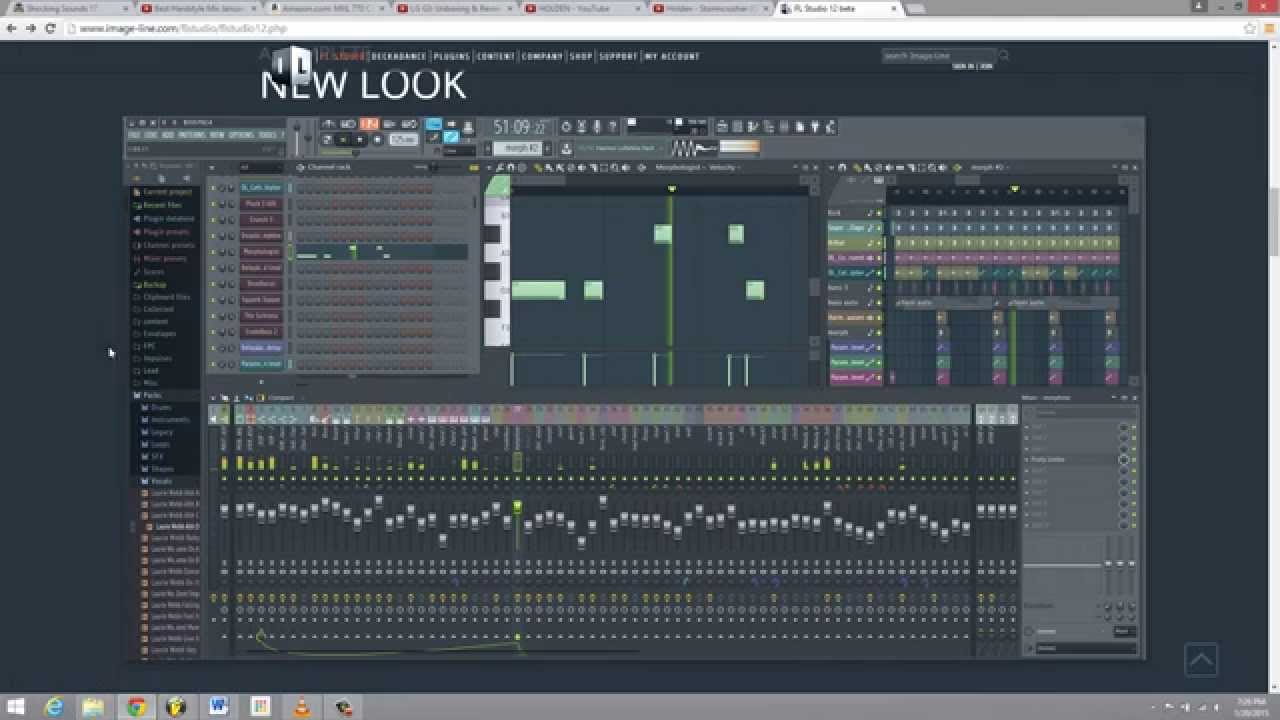Open the TOOLS menu in FL Studio
1280x720 pixels.
point(266,134)
